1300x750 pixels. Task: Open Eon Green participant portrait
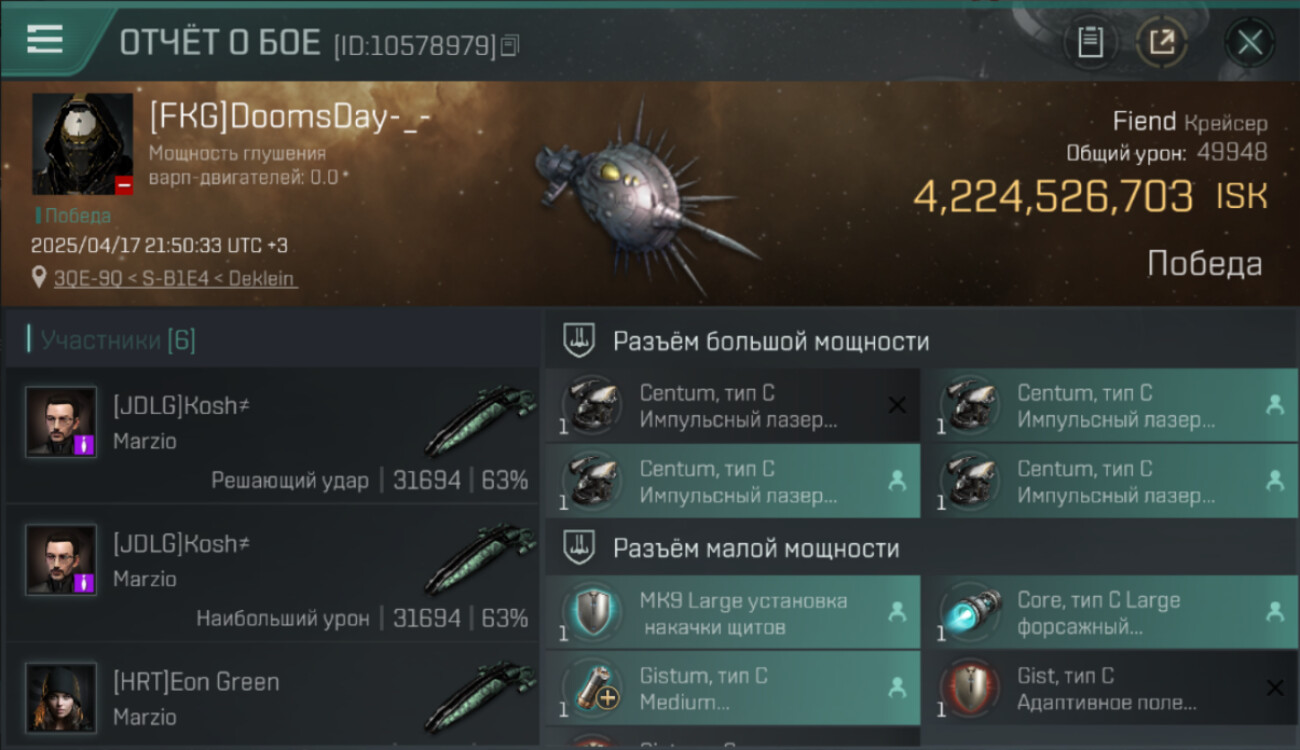(61, 697)
